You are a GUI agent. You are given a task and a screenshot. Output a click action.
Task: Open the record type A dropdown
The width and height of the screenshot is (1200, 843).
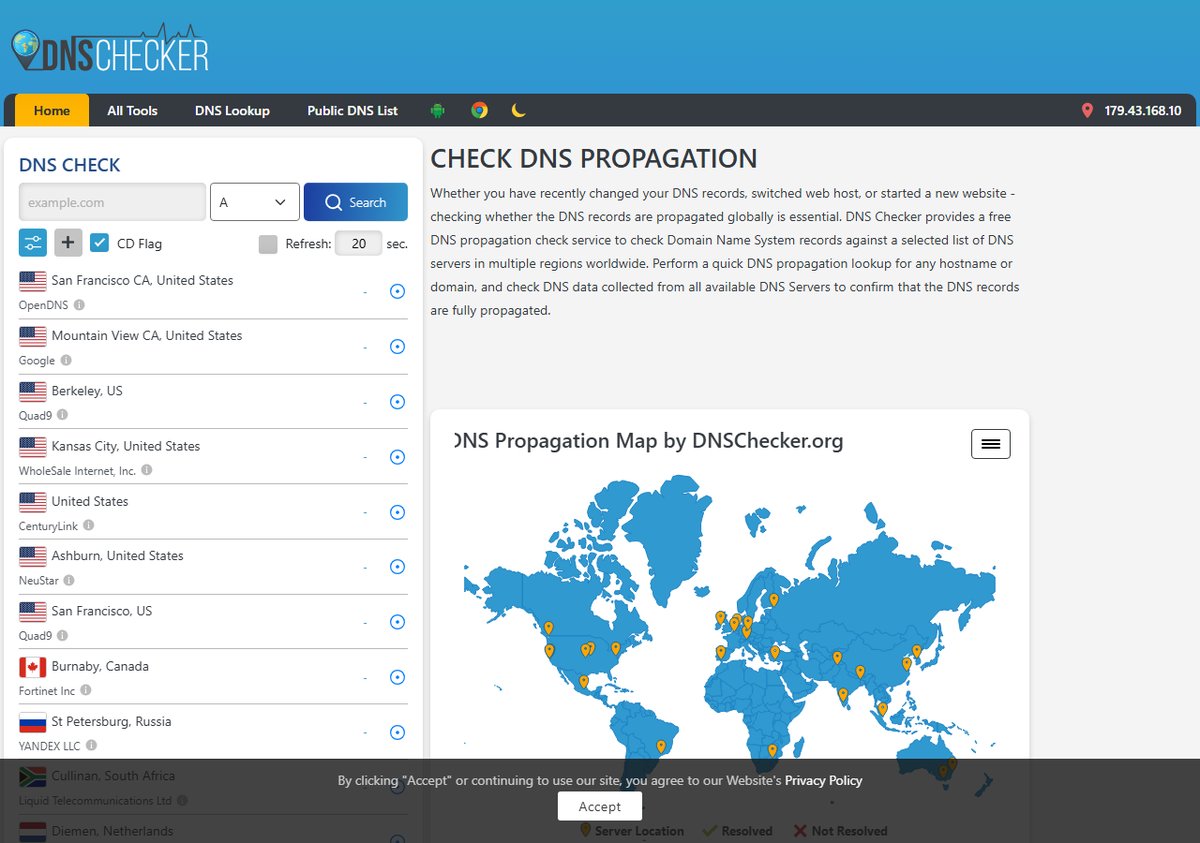[x=255, y=202]
